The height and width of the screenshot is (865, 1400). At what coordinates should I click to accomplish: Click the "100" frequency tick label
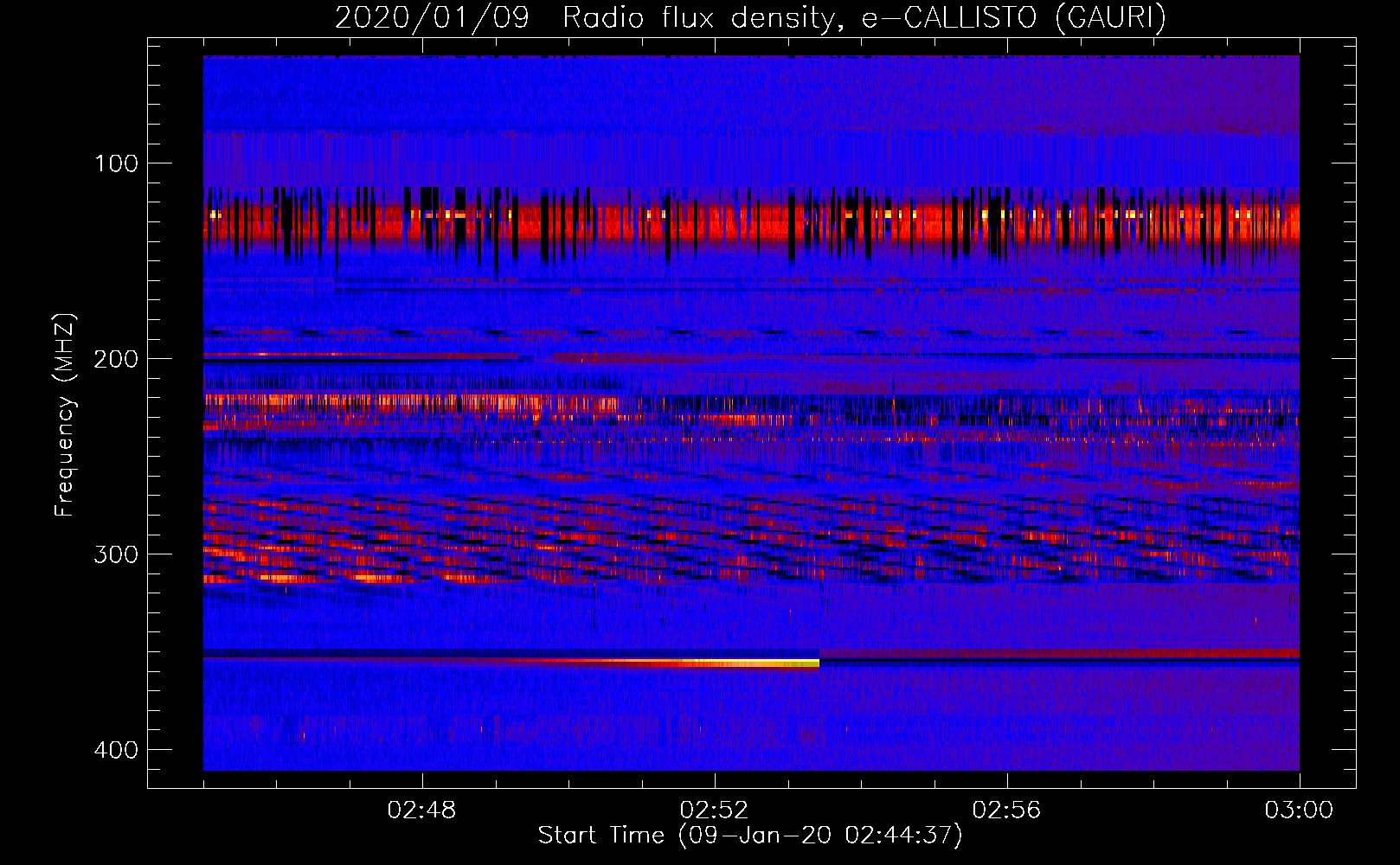coord(117,163)
